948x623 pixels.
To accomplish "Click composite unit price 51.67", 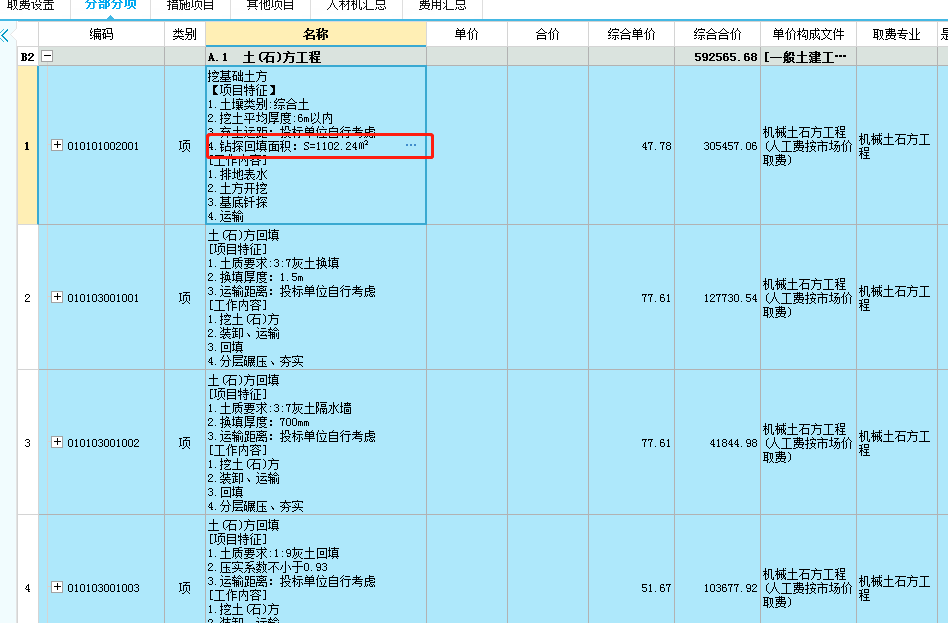I will (x=656, y=587).
